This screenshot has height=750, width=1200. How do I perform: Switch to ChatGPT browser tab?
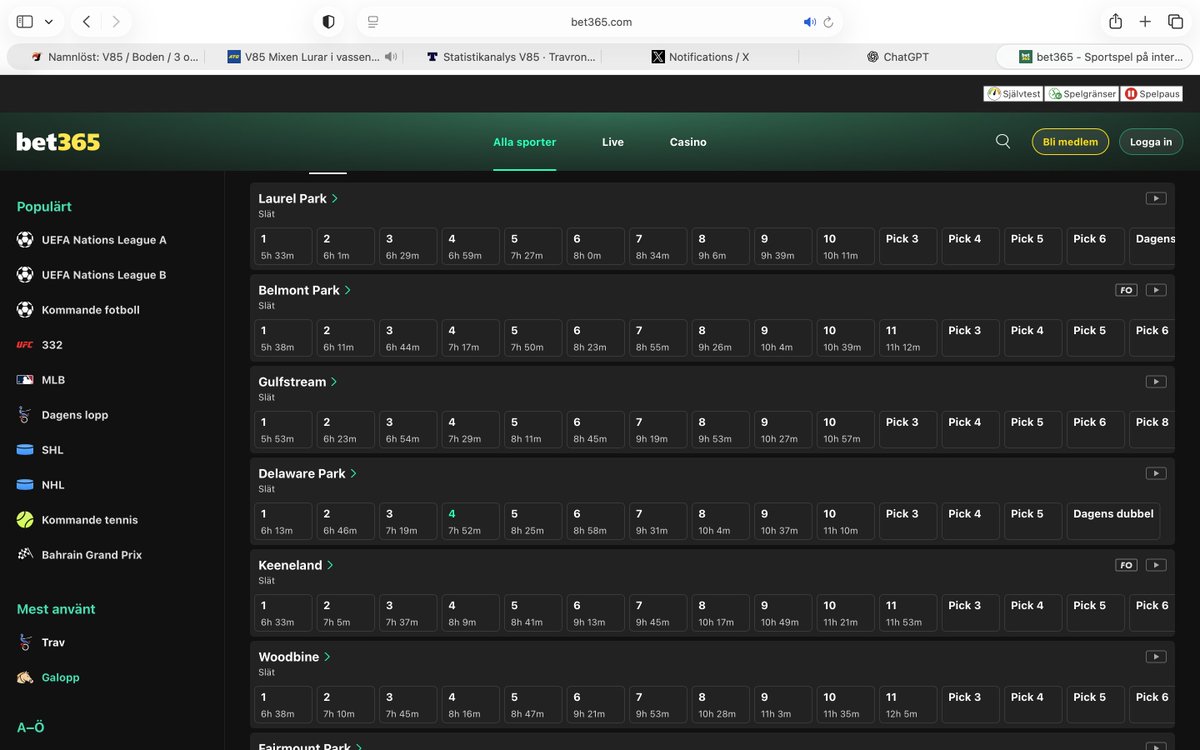click(898, 57)
